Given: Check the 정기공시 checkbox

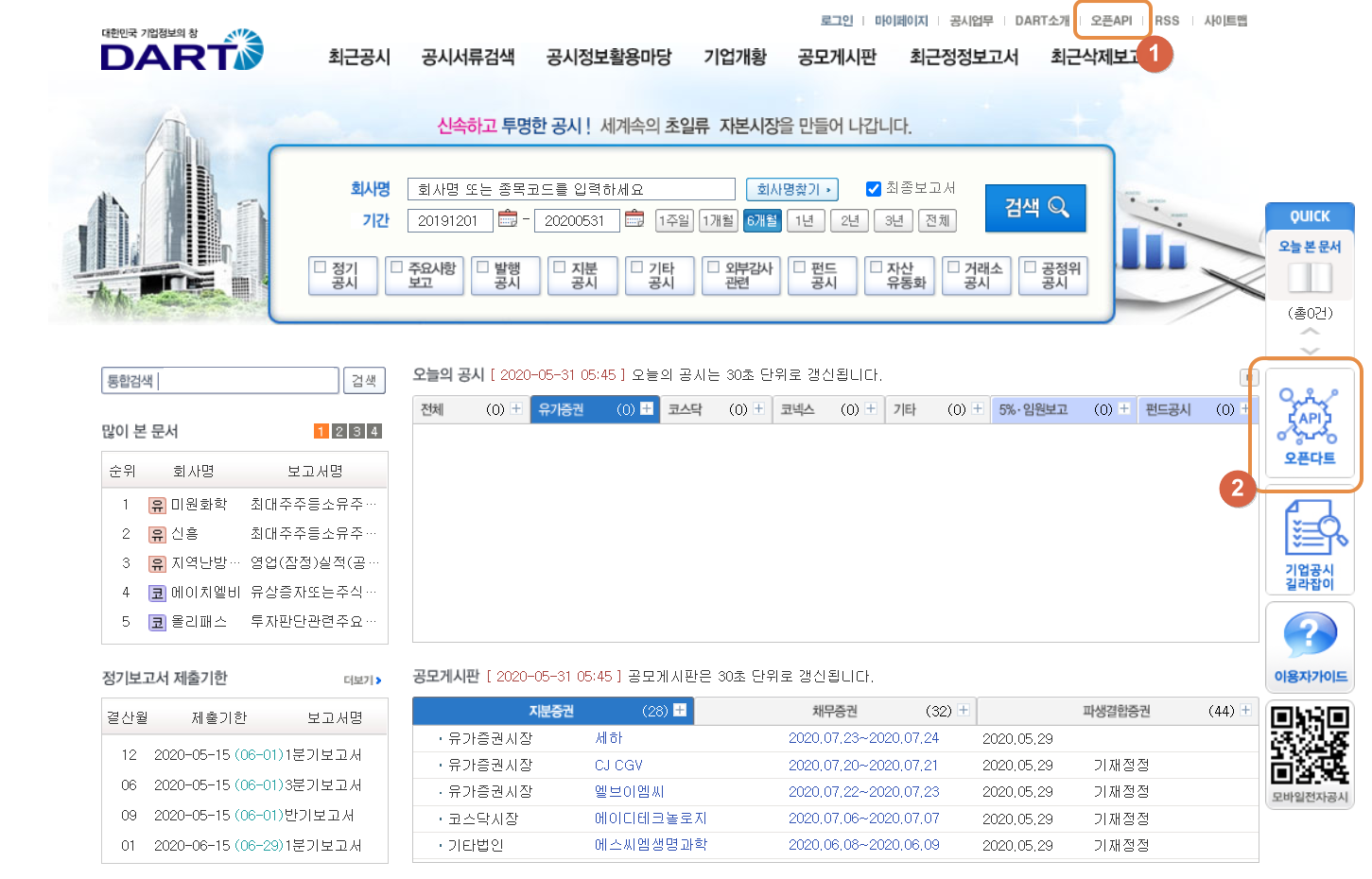Looking at the screenshot, I should point(321,267).
